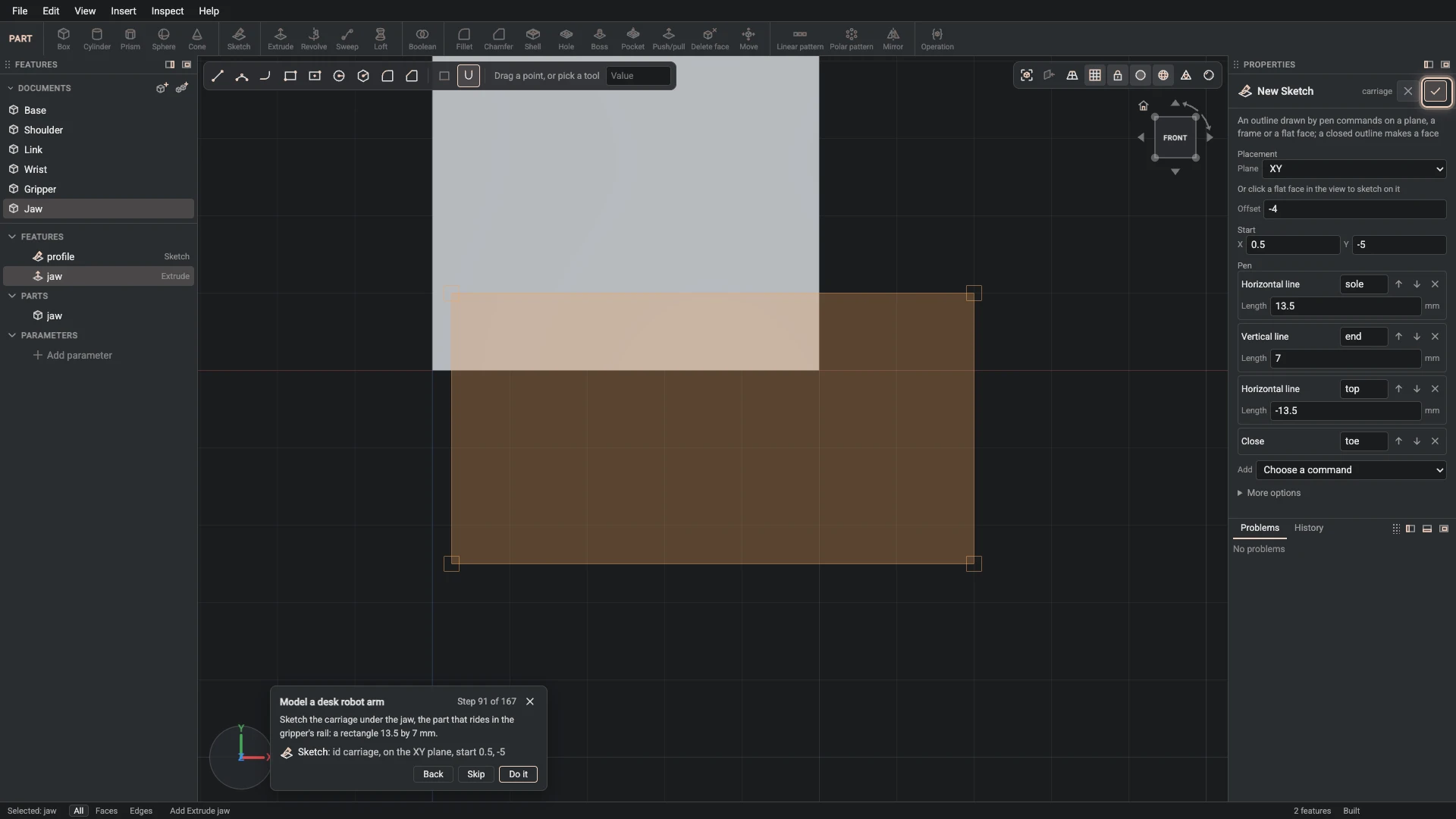Pick the three-point arc sketch tool
The image size is (1456, 819).
pos(242,76)
